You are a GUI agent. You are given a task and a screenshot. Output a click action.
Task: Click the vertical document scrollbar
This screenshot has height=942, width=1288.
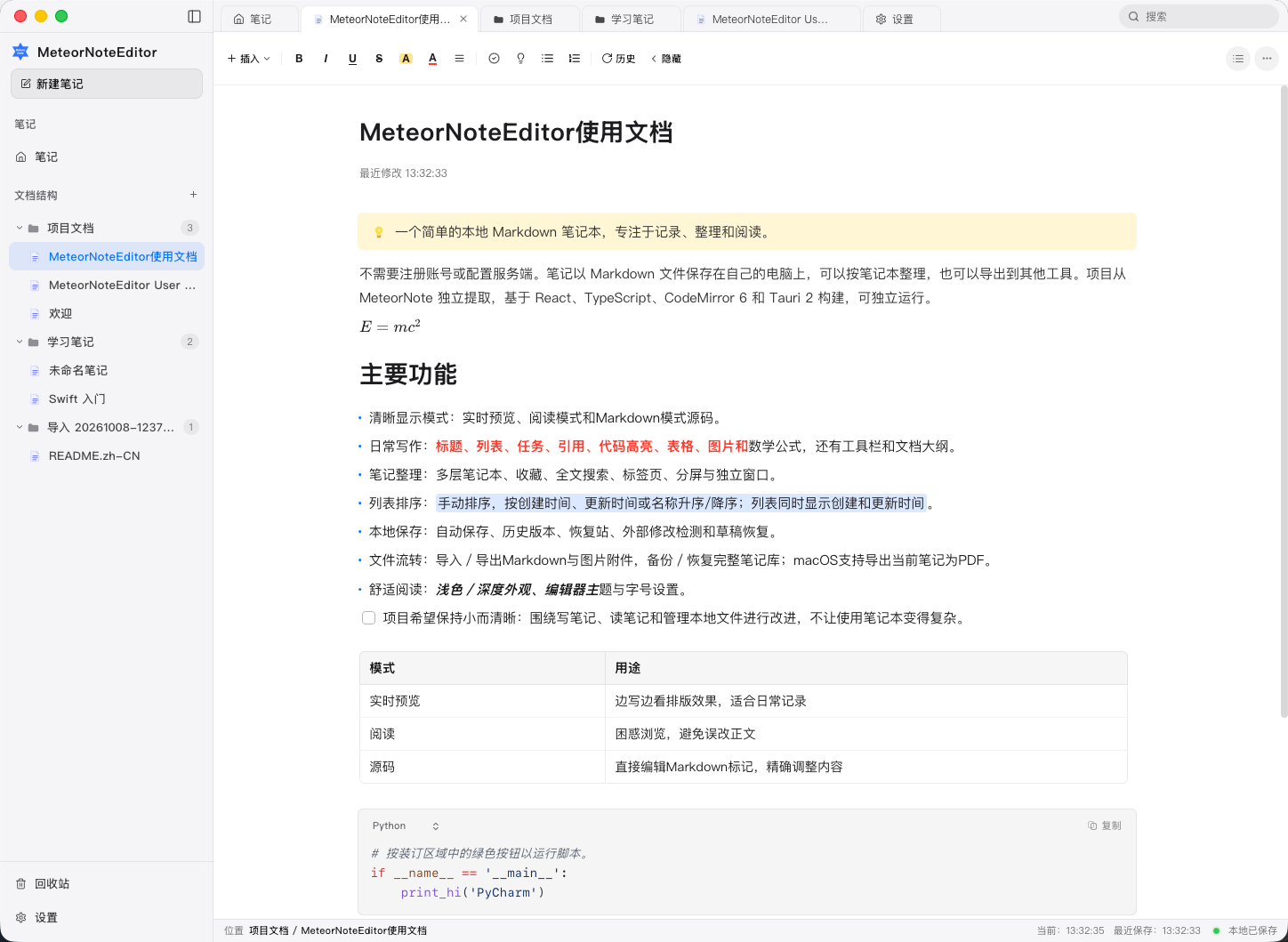coord(1284,400)
